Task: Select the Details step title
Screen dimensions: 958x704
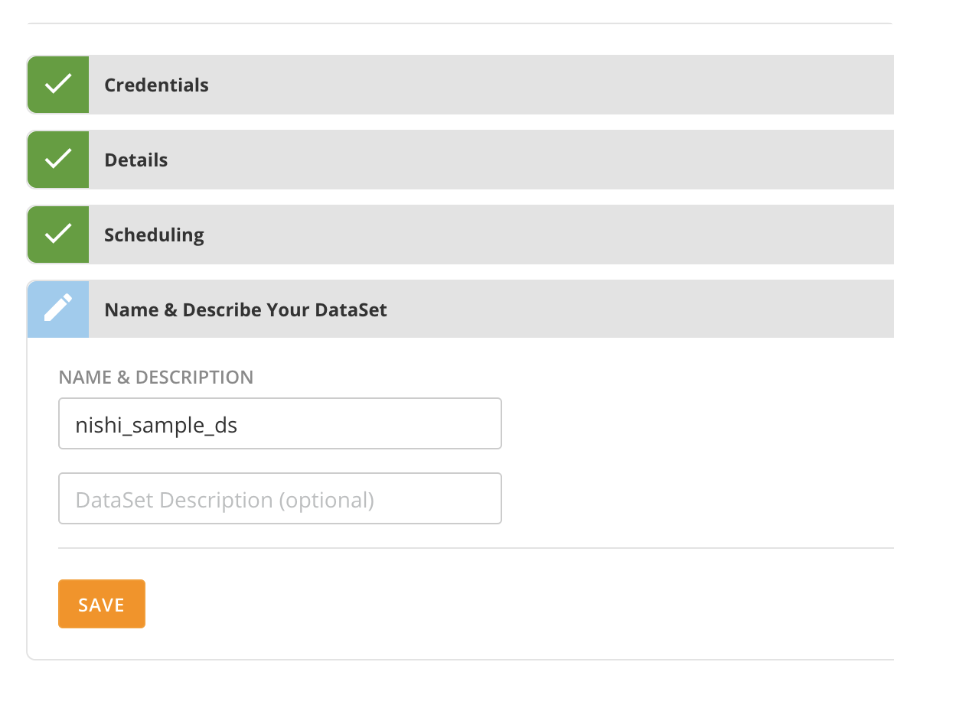Action: pyautogui.click(x=136, y=160)
